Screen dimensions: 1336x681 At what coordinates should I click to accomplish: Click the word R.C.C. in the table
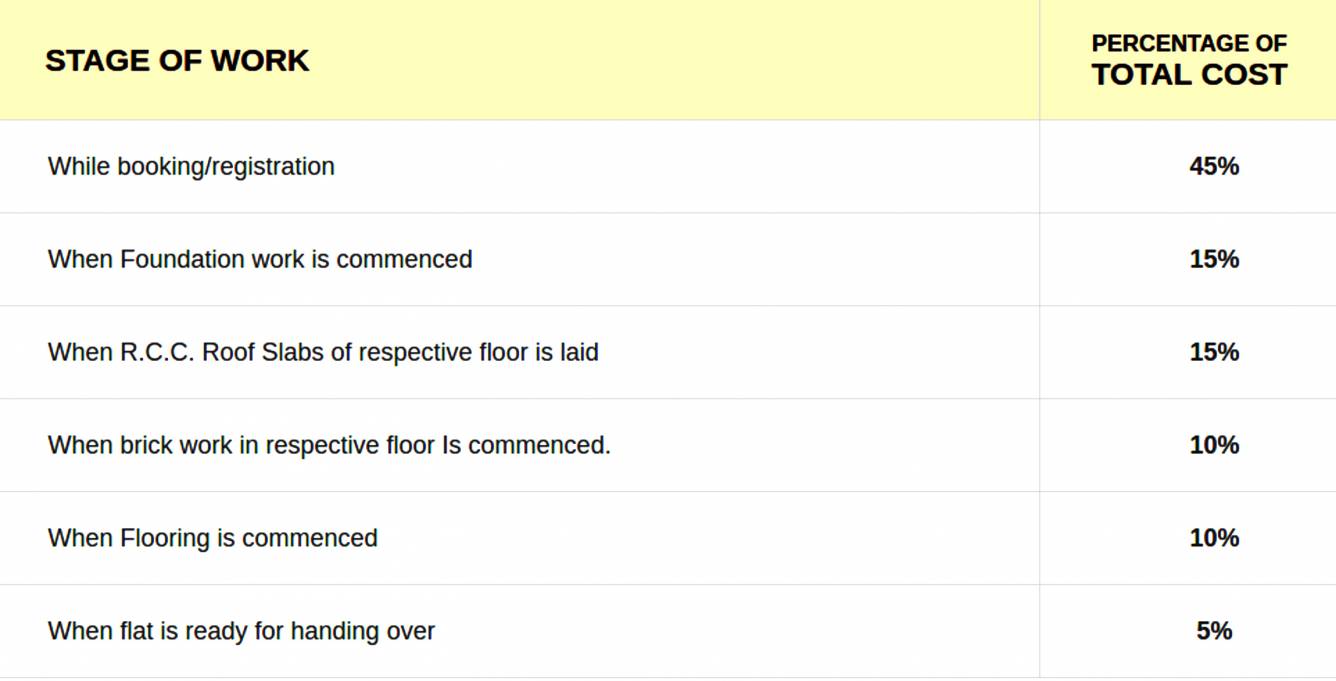[158, 352]
